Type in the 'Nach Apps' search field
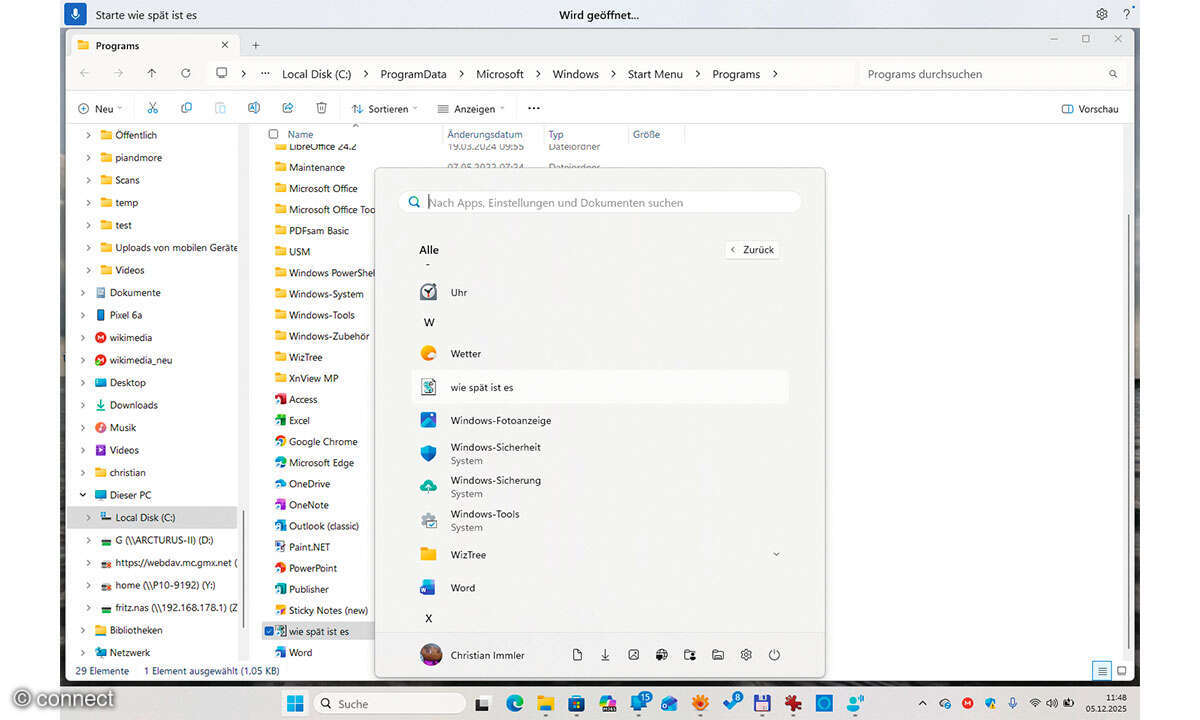 600,202
